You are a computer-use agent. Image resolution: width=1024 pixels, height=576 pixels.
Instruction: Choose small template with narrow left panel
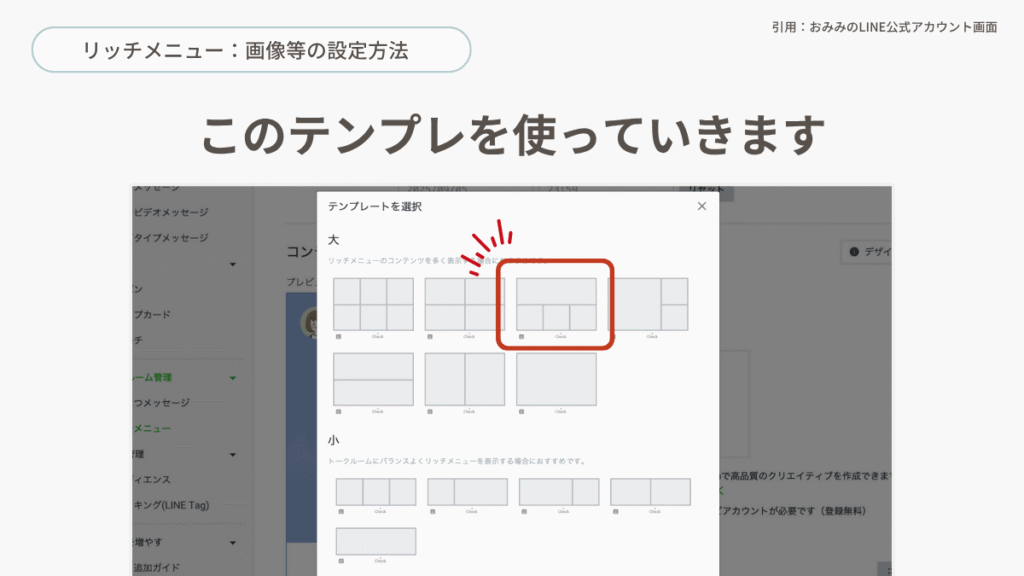467,492
